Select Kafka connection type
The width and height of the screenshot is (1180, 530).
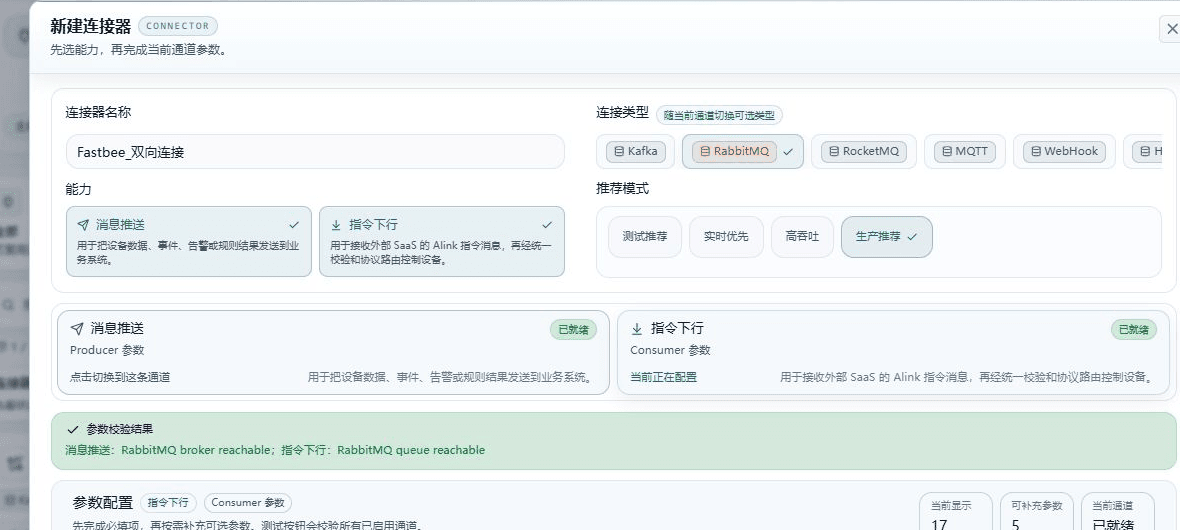pos(636,151)
